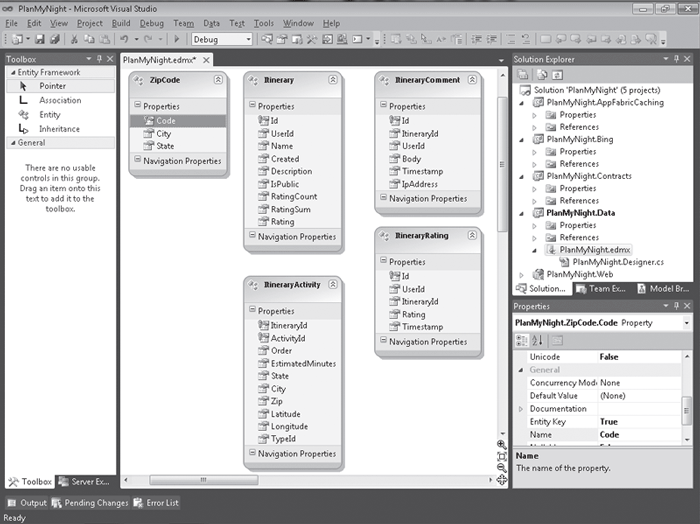This screenshot has height=524, width=700.
Task: Switch to the PlanMyNight.edmx tab
Action: pyautogui.click(x=159, y=60)
